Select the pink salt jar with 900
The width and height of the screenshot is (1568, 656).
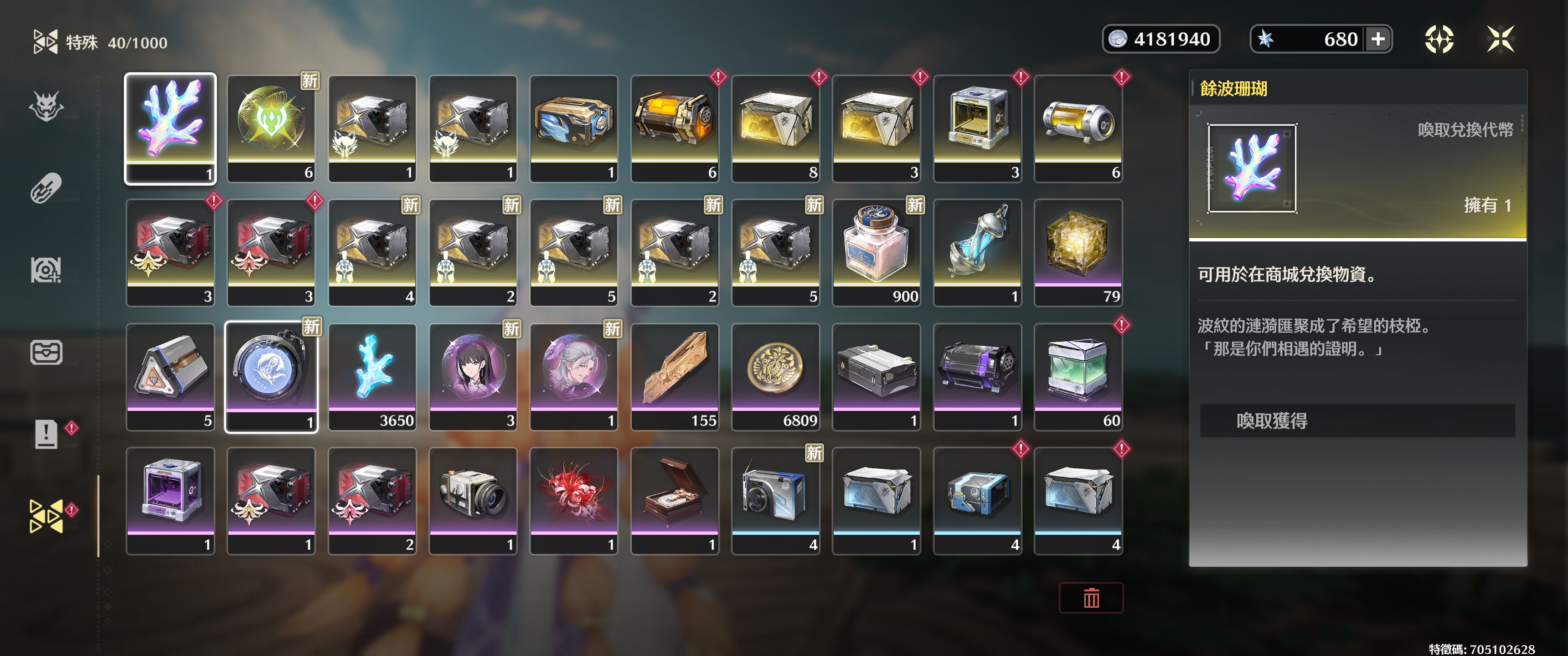[877, 252]
